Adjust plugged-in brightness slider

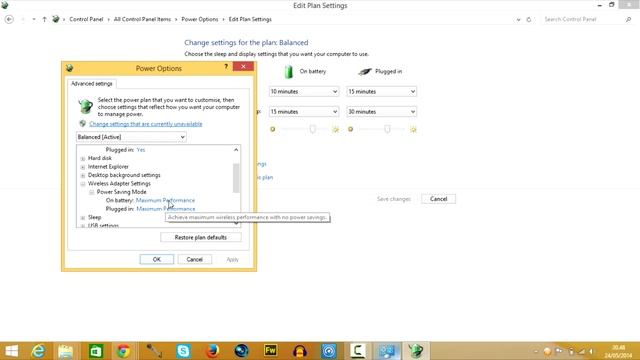click(387, 129)
